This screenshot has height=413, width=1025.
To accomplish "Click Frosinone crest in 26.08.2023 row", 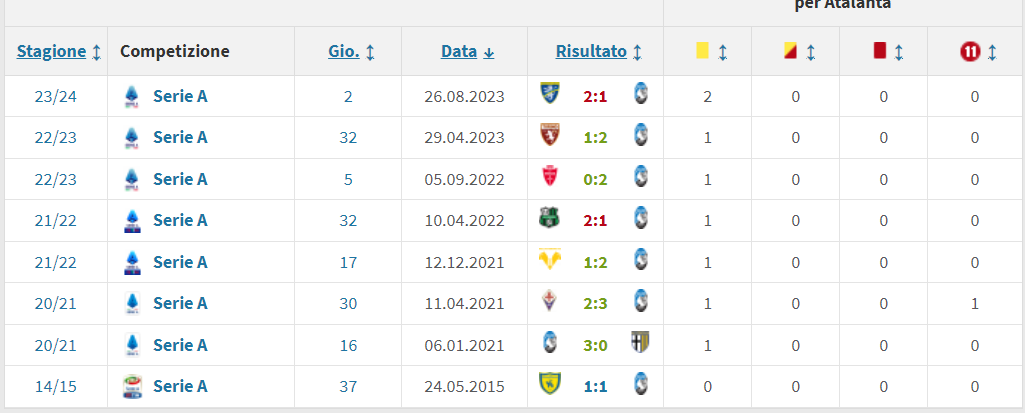I will (549, 95).
